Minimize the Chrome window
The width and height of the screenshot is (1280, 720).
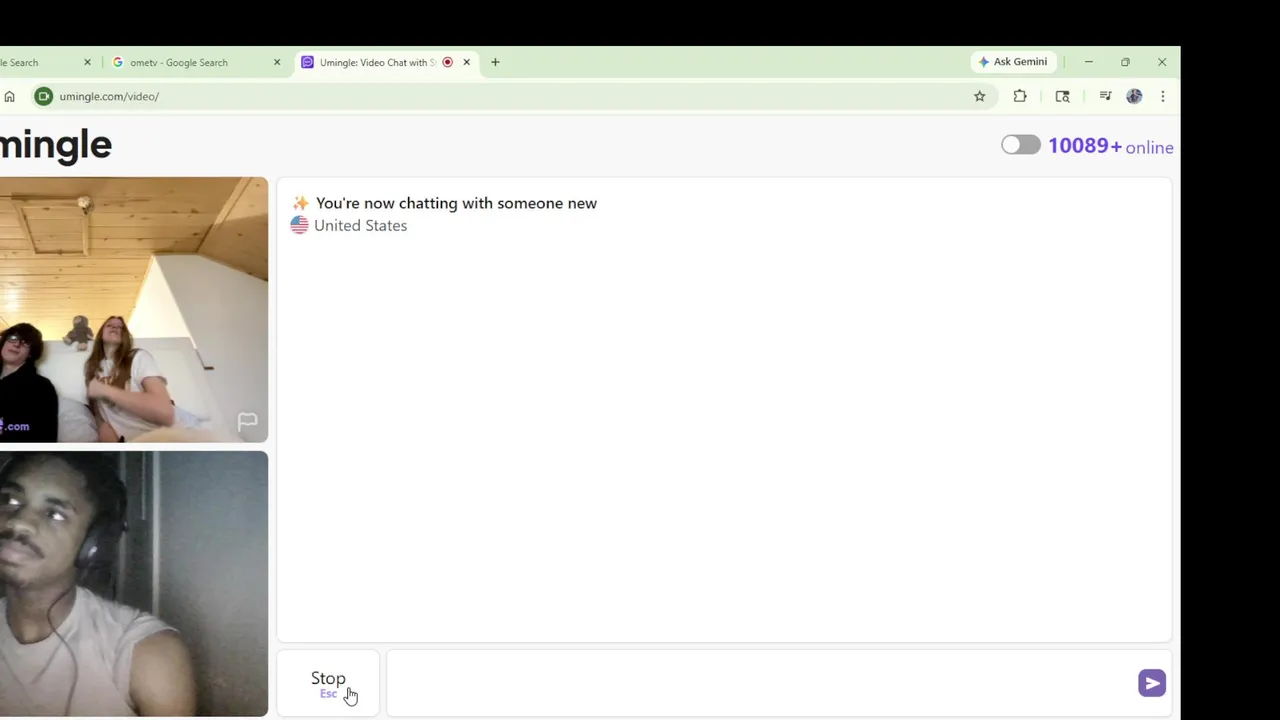pos(1088,62)
